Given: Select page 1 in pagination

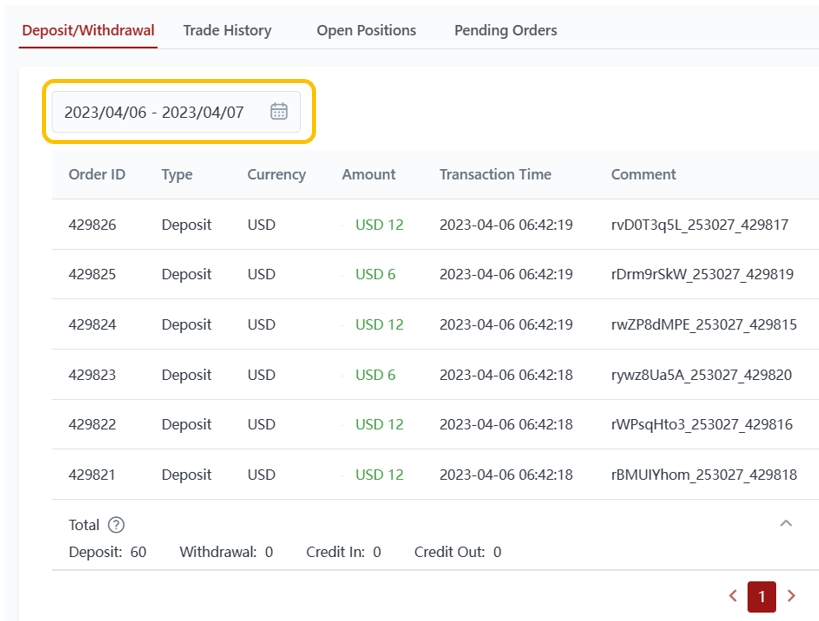Looking at the screenshot, I should tap(761, 597).
